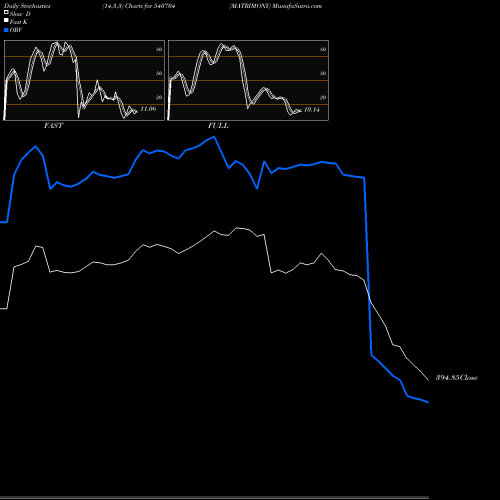The height and width of the screenshot is (500, 500).
Task: Click the 20 level label in FULL chart
Action: point(323,97)
